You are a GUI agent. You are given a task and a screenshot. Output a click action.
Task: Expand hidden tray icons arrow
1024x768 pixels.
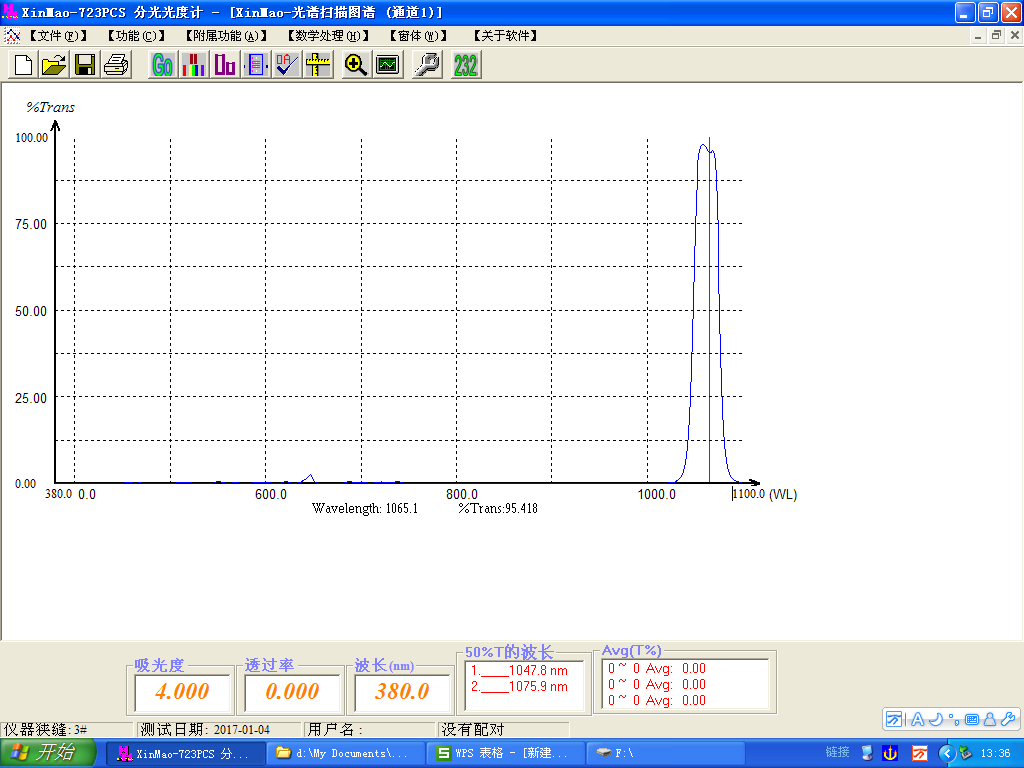pos(947,753)
